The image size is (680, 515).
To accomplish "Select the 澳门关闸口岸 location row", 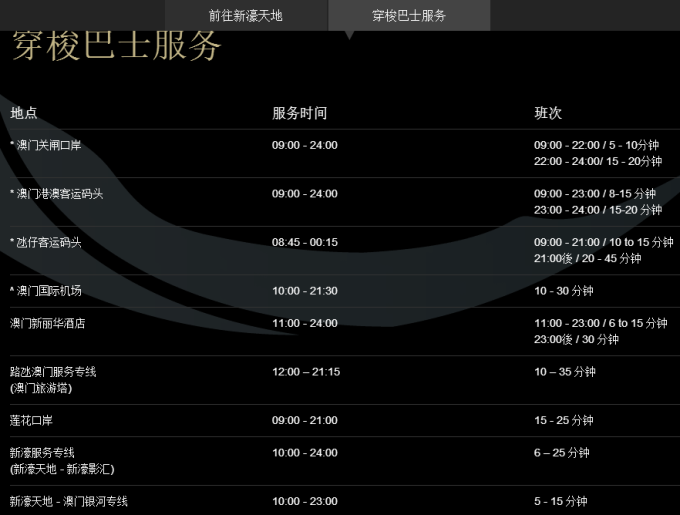I will point(46,146).
